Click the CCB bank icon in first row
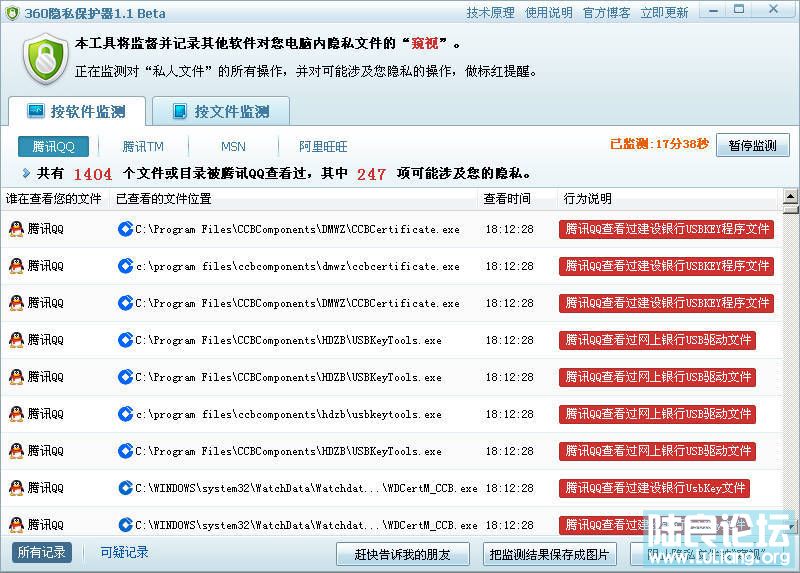 click(125, 229)
